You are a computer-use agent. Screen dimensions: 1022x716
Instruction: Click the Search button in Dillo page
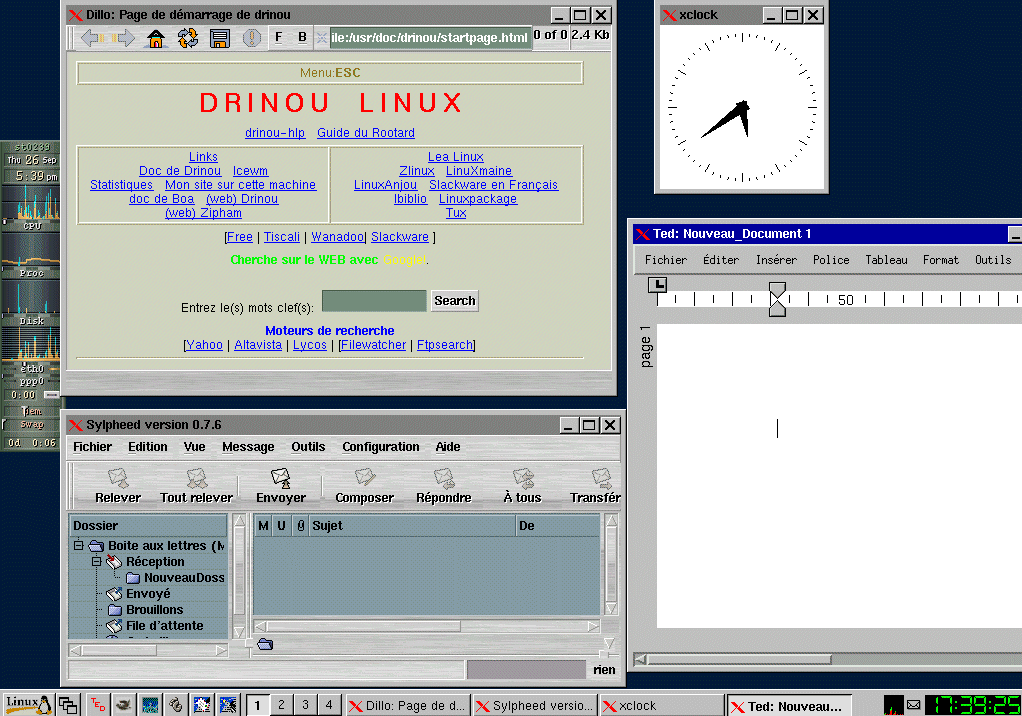coord(455,300)
